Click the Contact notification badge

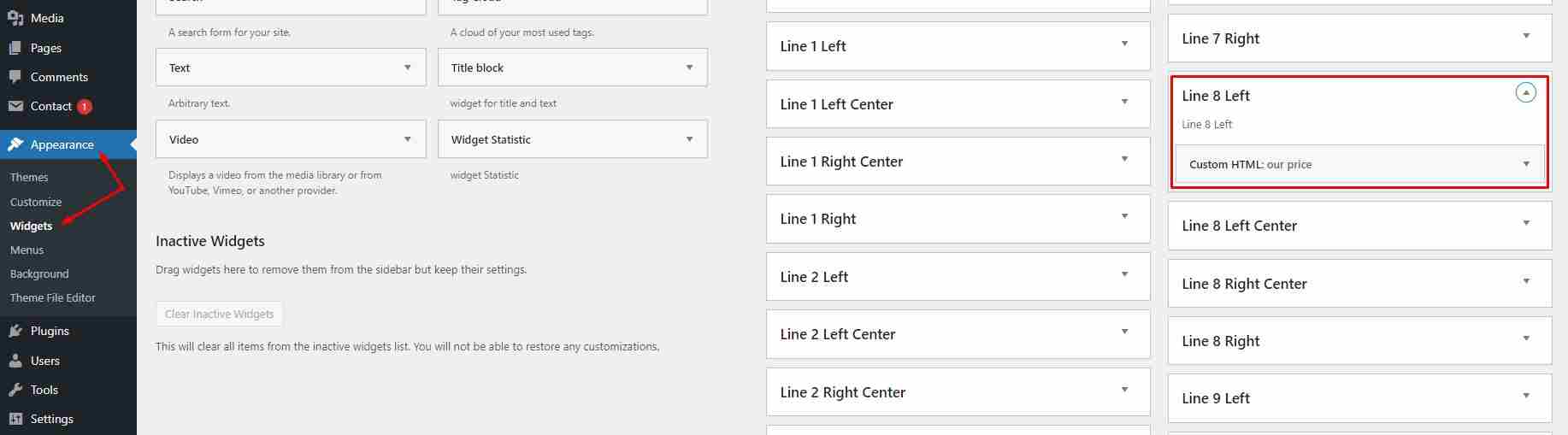(x=85, y=107)
